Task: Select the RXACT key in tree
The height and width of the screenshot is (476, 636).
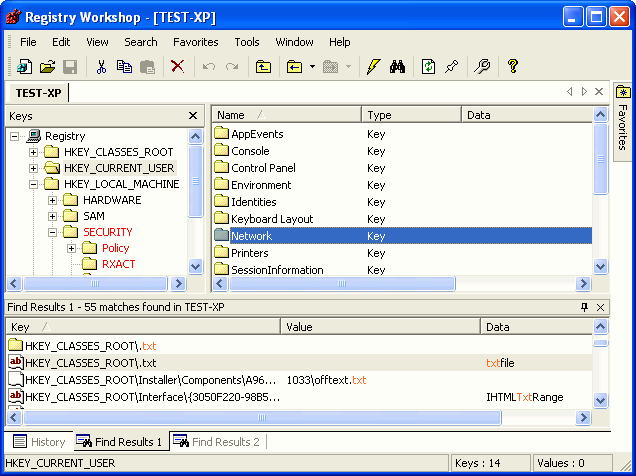Action: tap(118, 264)
